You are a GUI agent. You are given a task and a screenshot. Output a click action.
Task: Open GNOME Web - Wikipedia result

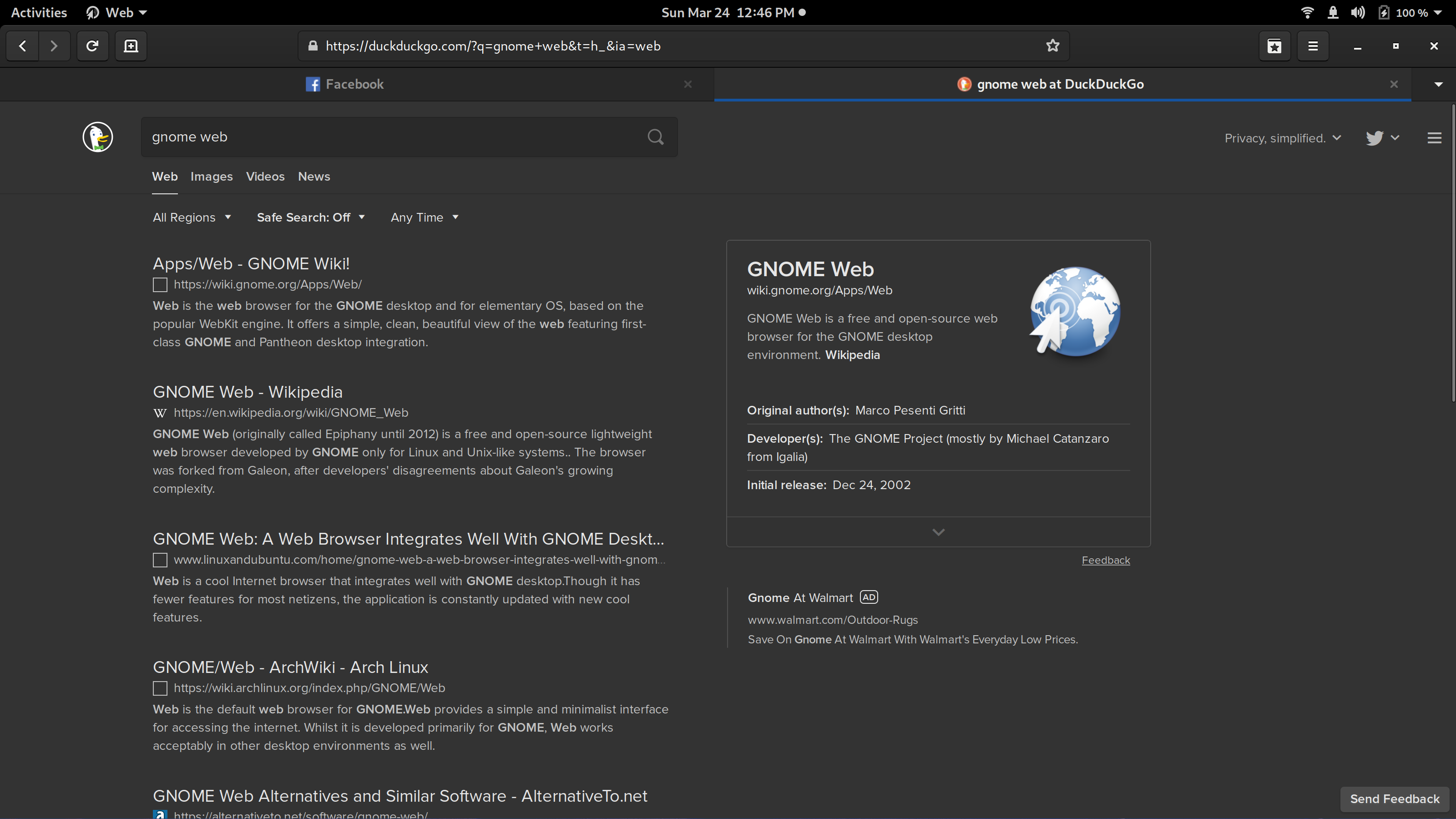(x=248, y=392)
